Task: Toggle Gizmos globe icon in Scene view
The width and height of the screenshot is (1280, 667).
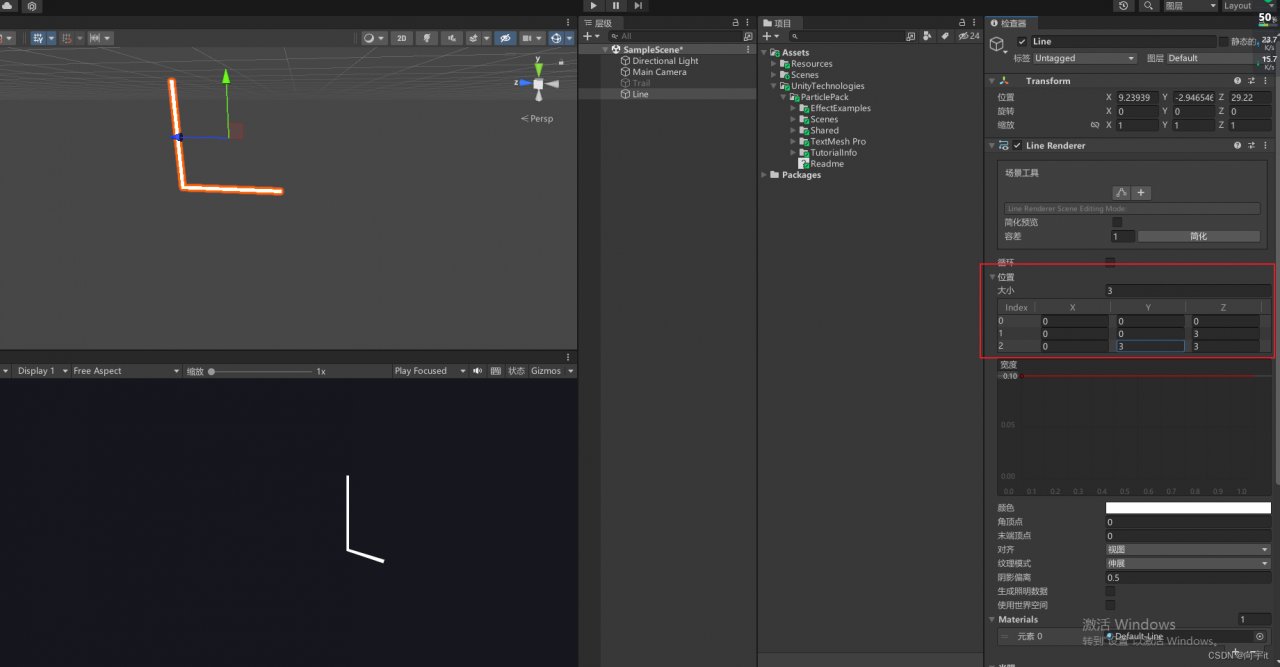Action: [559, 38]
